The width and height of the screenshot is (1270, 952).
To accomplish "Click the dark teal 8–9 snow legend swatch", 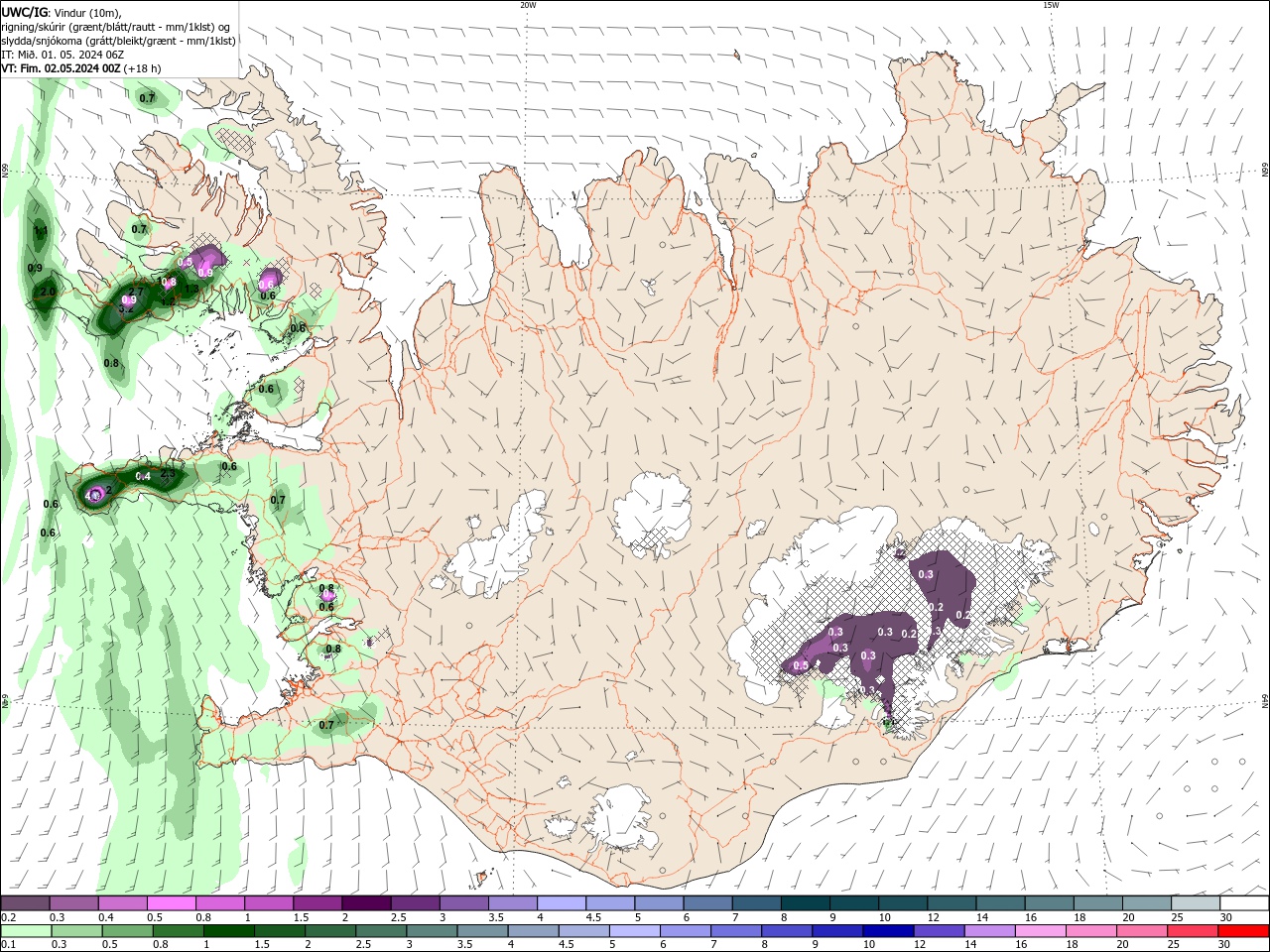I will point(805,903).
